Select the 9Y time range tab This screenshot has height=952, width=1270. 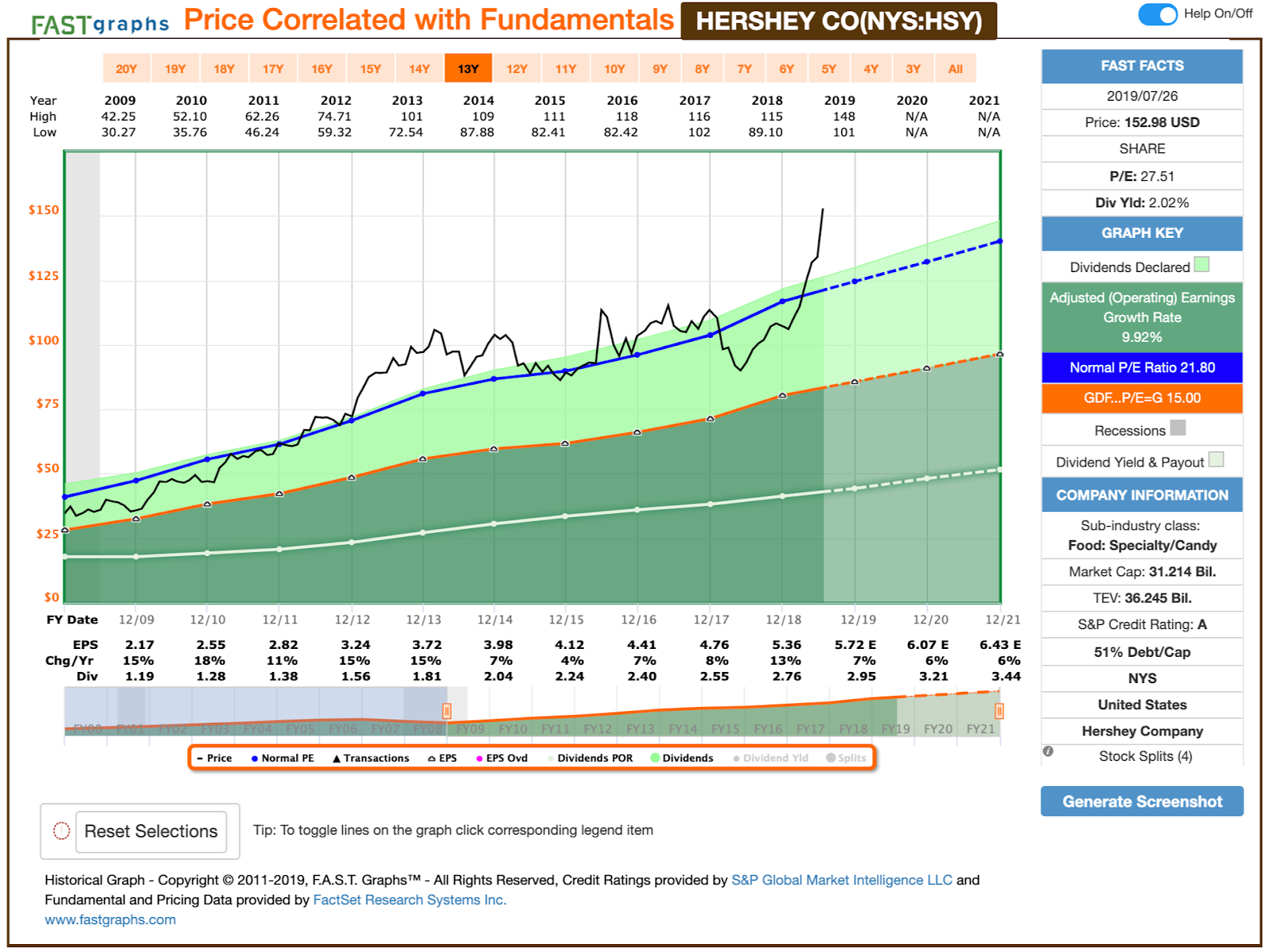click(660, 68)
